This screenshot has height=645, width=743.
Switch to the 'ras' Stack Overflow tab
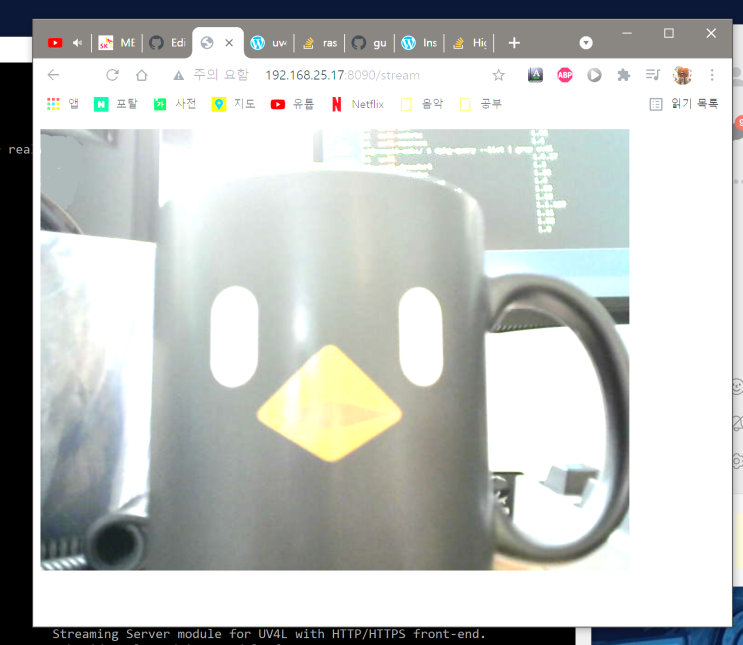pyautogui.click(x=320, y=43)
